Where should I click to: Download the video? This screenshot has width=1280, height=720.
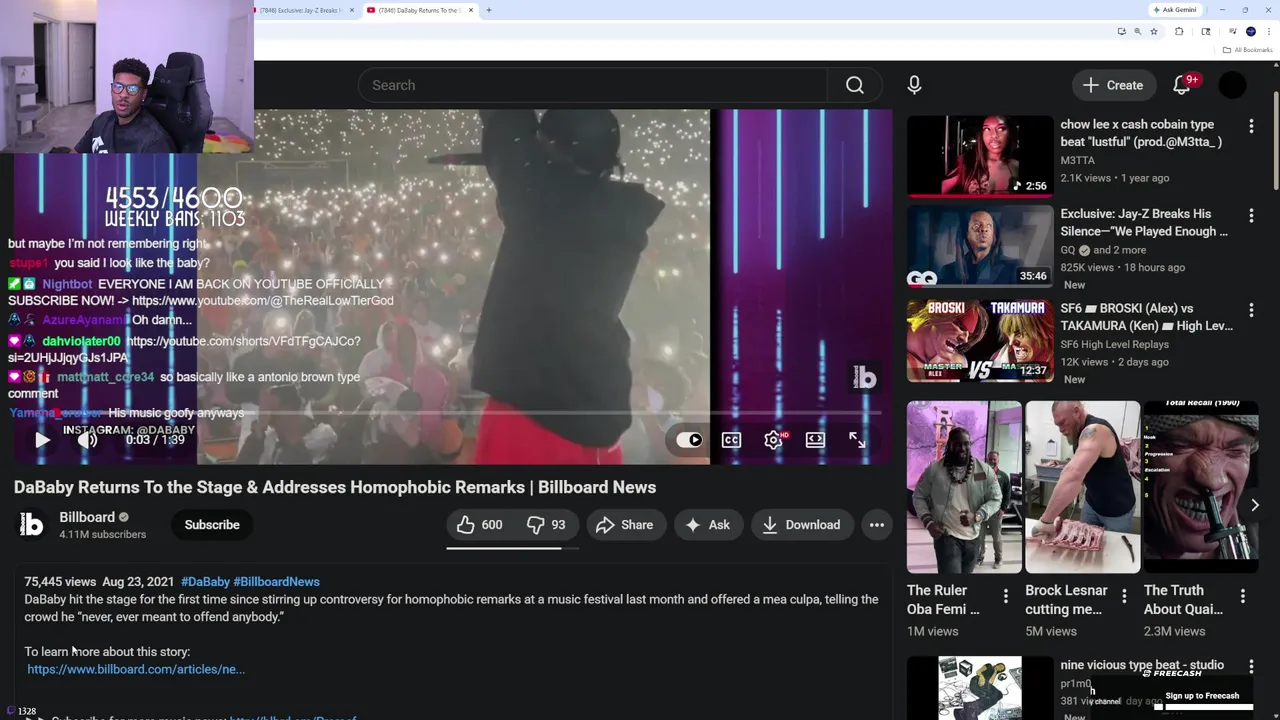[x=801, y=524]
